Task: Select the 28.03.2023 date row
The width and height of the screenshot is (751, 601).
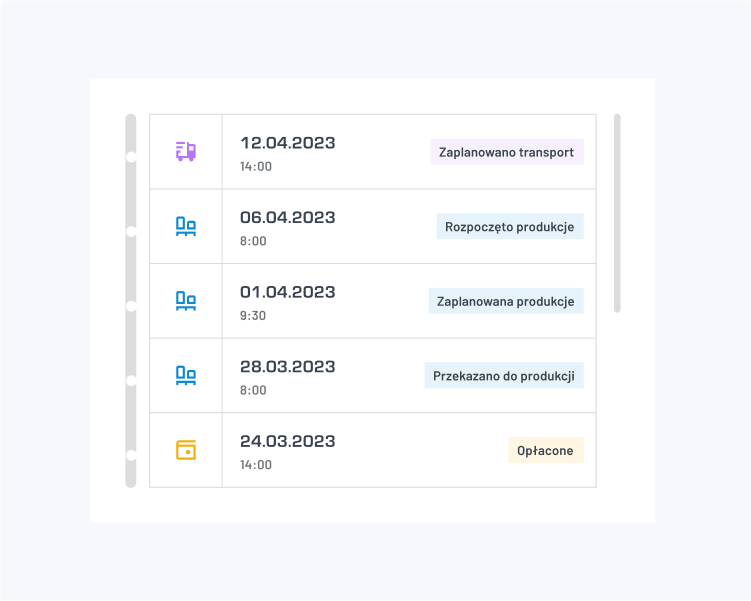Action: tap(373, 375)
